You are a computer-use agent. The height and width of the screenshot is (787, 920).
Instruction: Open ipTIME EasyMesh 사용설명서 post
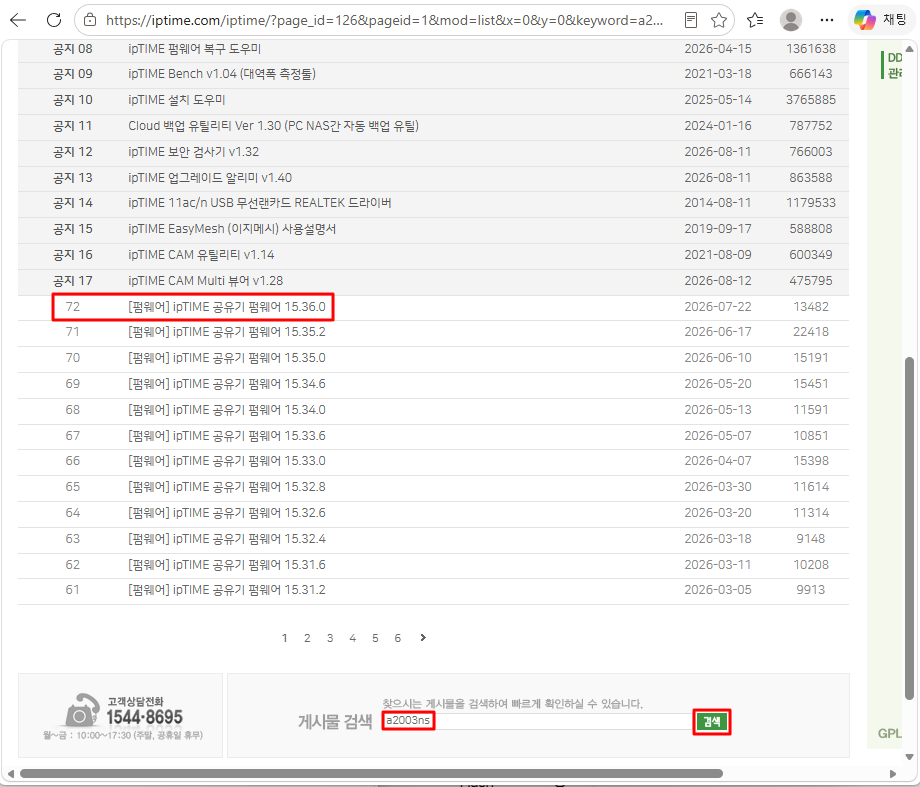coord(232,228)
